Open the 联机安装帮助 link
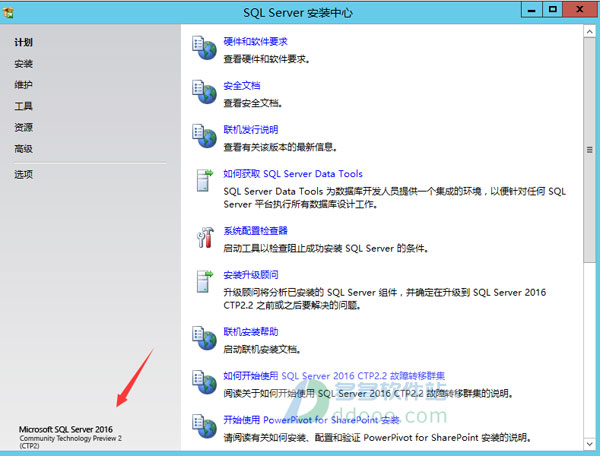This screenshot has width=600, height=456. [251, 331]
